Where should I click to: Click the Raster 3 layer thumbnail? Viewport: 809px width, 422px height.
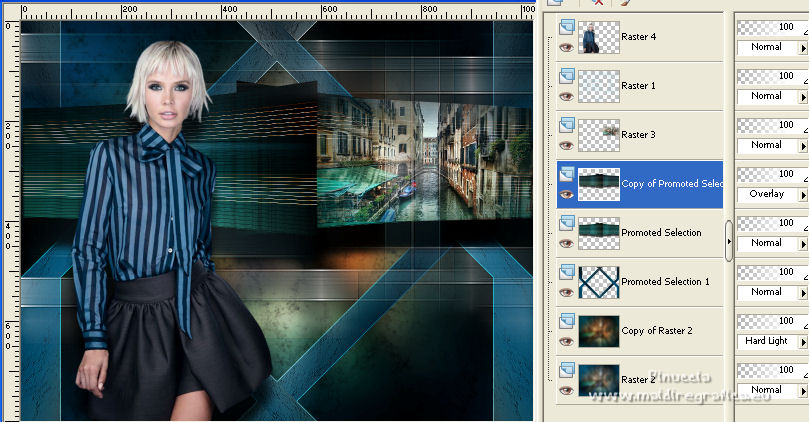598,135
